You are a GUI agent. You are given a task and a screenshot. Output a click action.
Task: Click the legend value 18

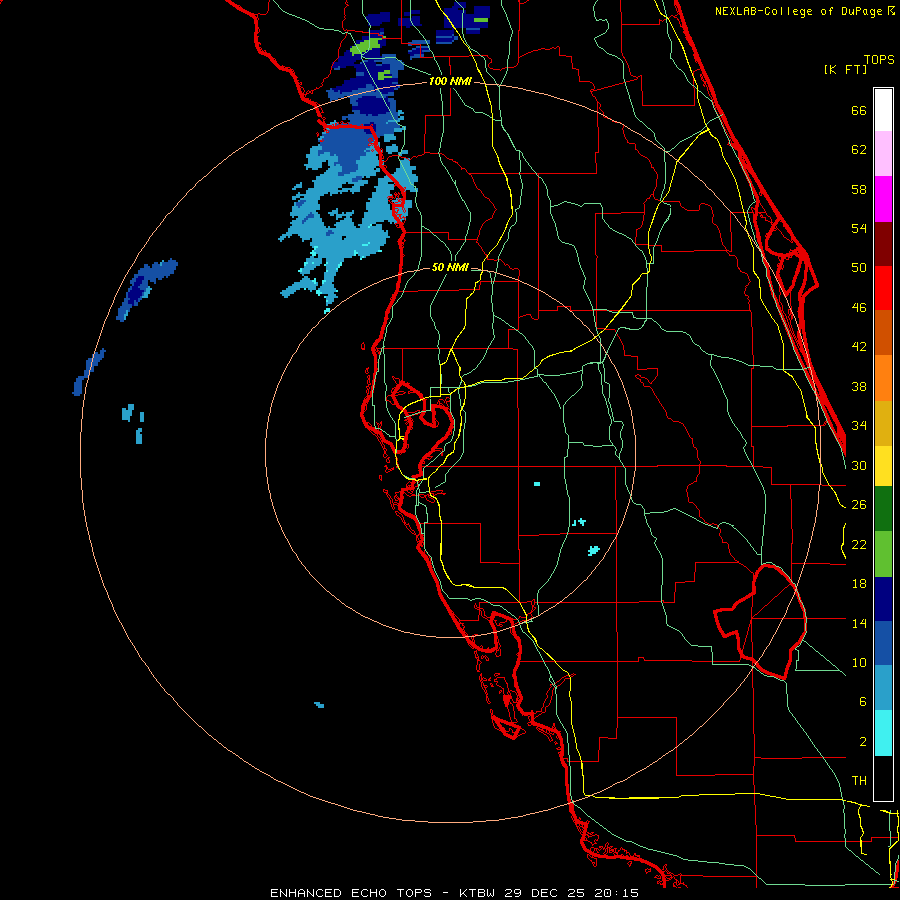tap(859, 584)
